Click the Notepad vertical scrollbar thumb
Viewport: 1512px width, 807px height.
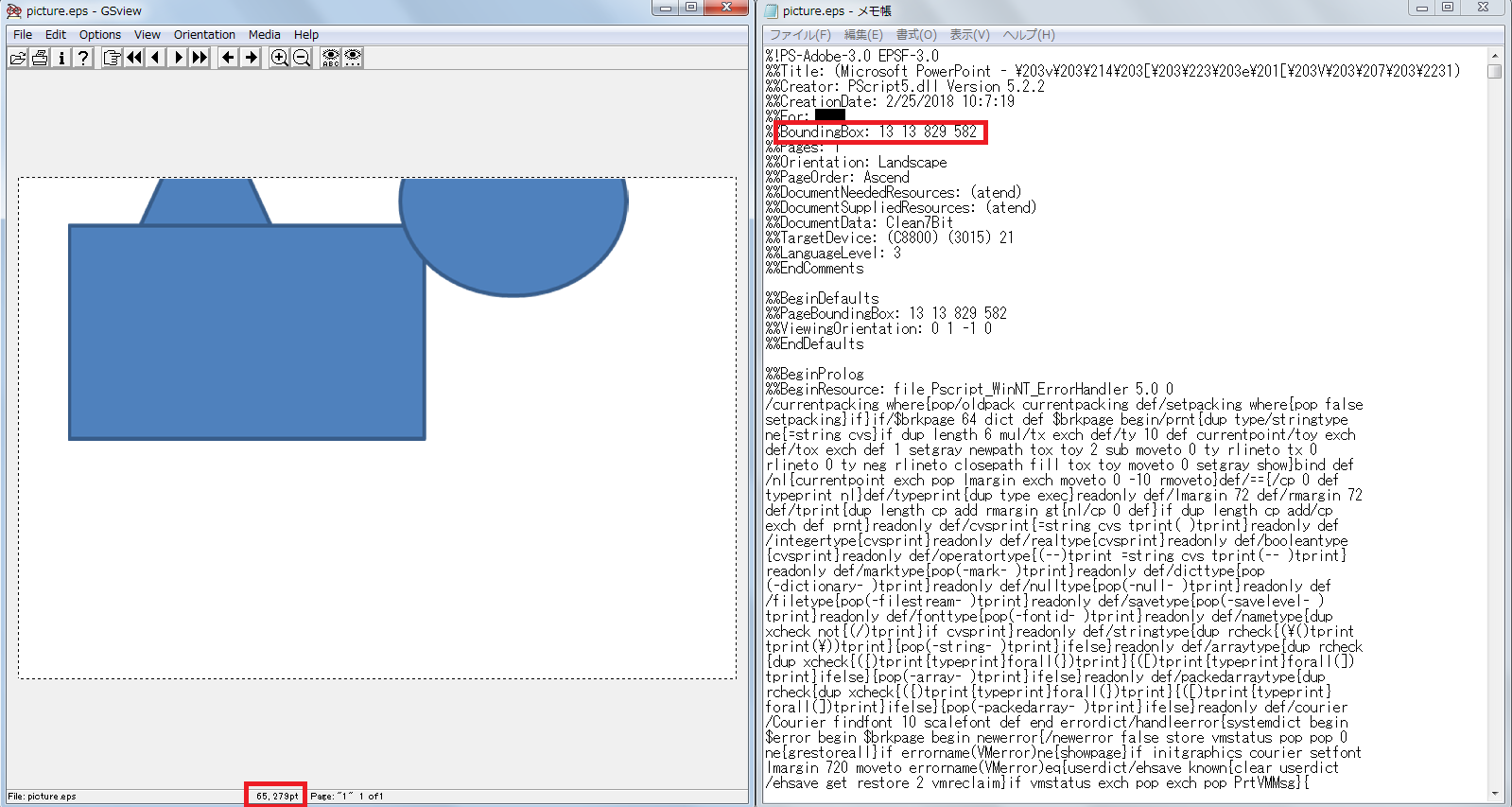[x=1495, y=71]
